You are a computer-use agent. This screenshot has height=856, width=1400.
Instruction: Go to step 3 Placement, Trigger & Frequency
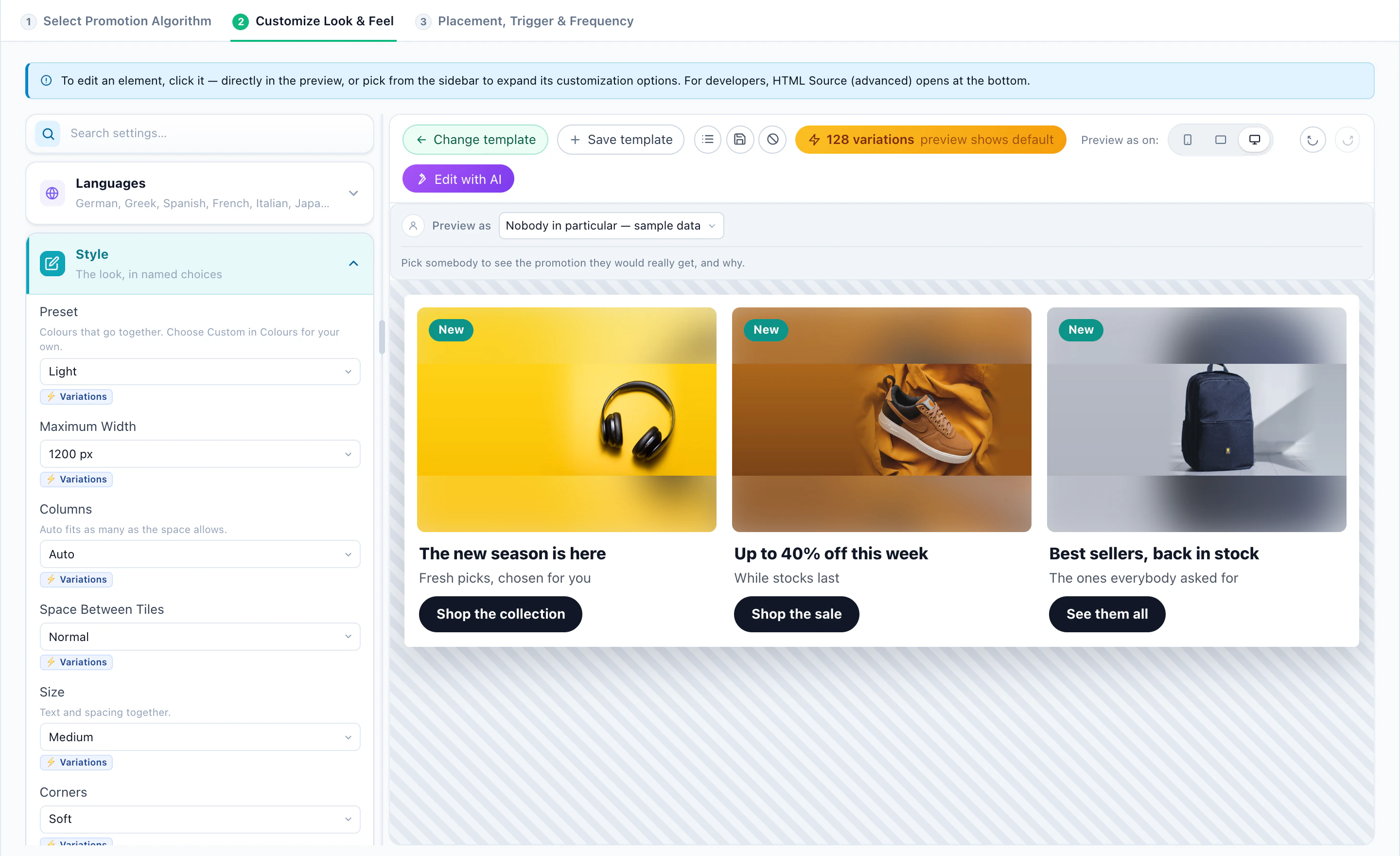[x=525, y=21]
